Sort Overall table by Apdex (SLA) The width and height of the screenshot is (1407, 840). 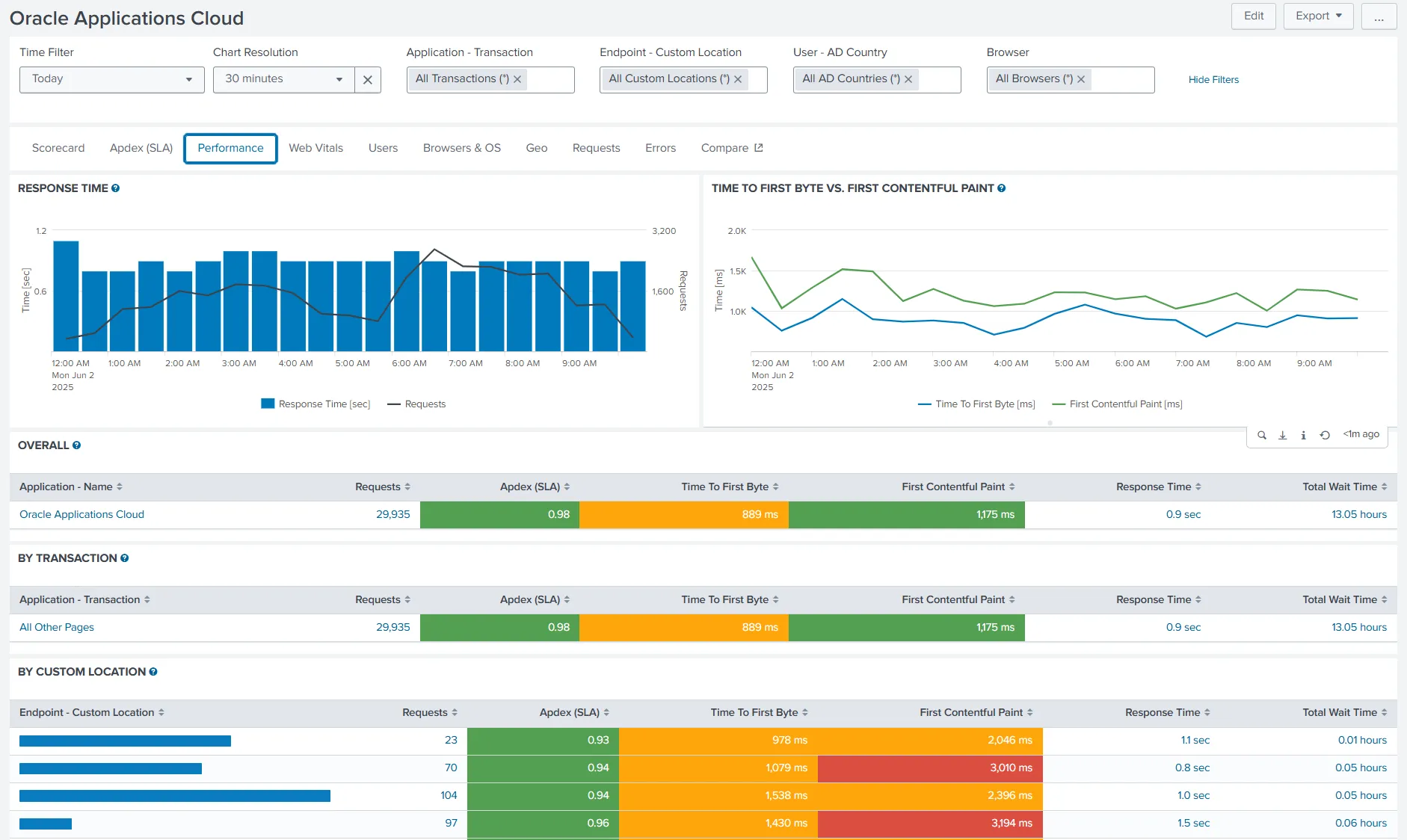pyautogui.click(x=535, y=487)
